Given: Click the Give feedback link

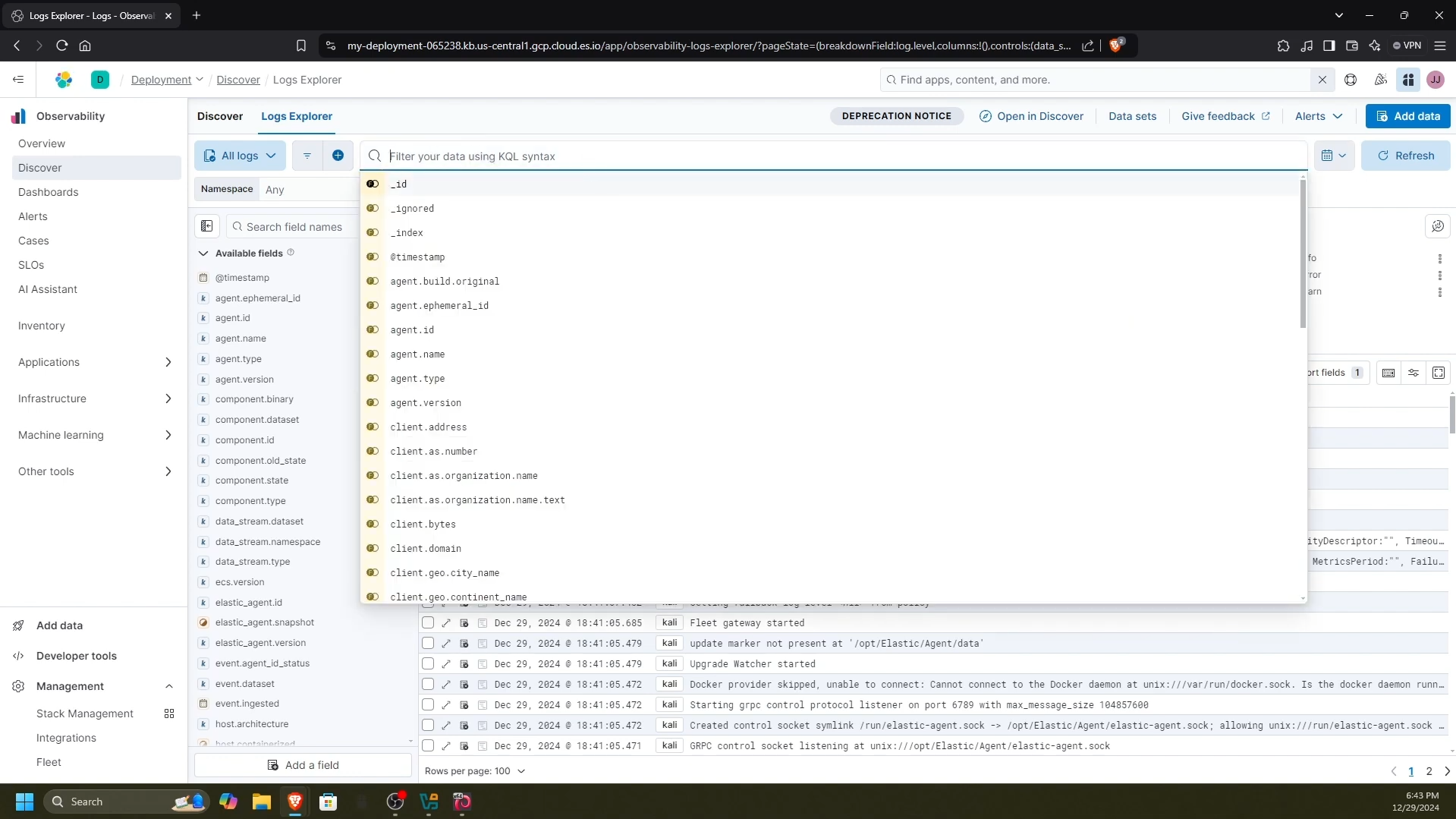Looking at the screenshot, I should coord(1226,116).
